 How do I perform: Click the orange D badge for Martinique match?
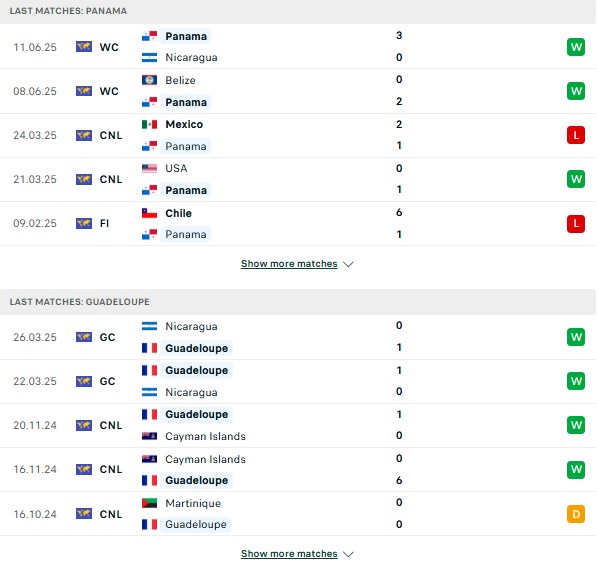click(576, 514)
